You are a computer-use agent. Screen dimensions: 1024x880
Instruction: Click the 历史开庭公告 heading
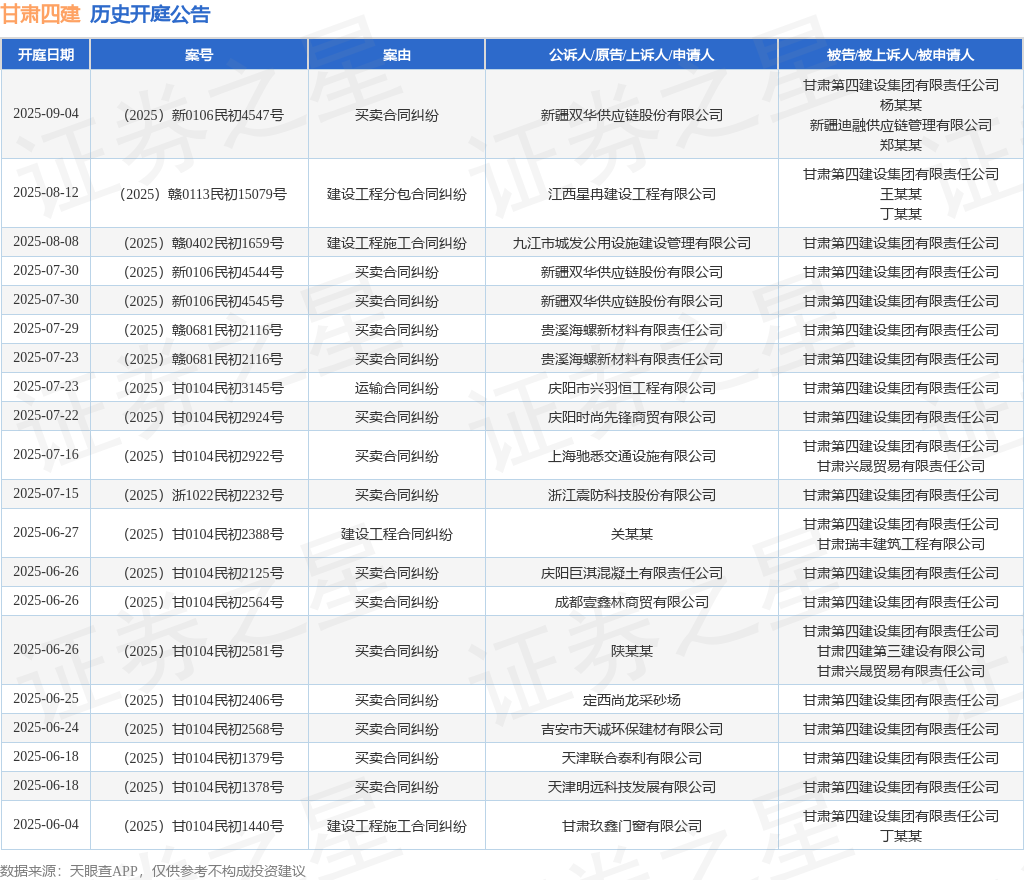[150, 14]
